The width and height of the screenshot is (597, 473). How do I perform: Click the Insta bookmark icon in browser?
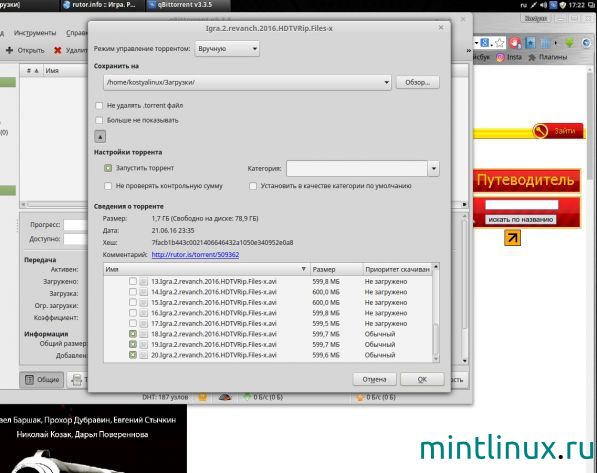point(500,58)
